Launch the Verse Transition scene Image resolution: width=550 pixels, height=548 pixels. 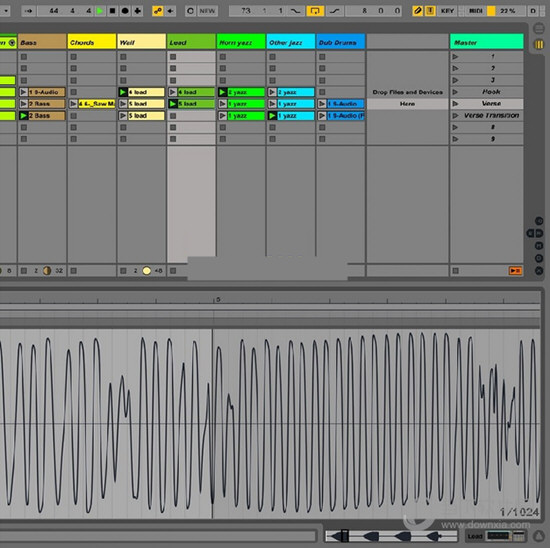click(455, 115)
